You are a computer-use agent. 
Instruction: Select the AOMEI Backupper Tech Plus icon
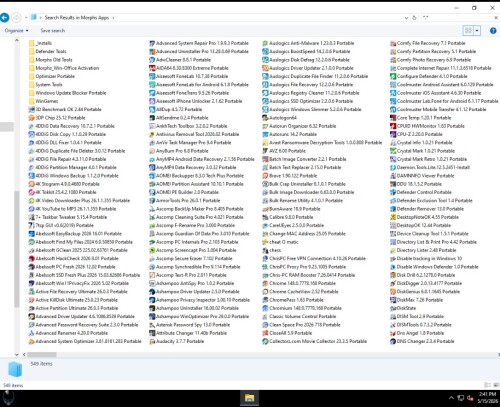pyautogui.click(x=152, y=176)
